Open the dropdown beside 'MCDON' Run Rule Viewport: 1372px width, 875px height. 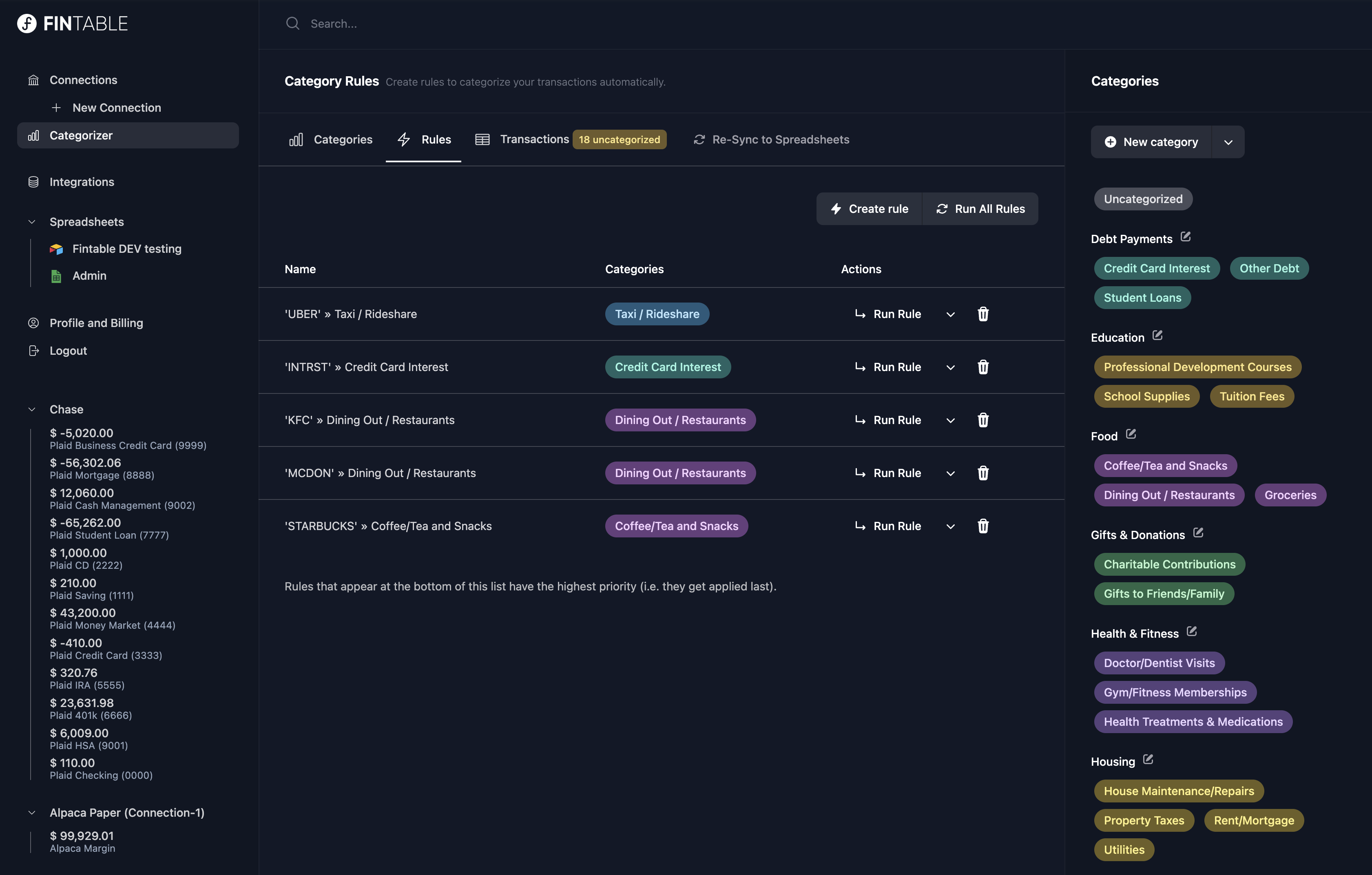pos(950,473)
